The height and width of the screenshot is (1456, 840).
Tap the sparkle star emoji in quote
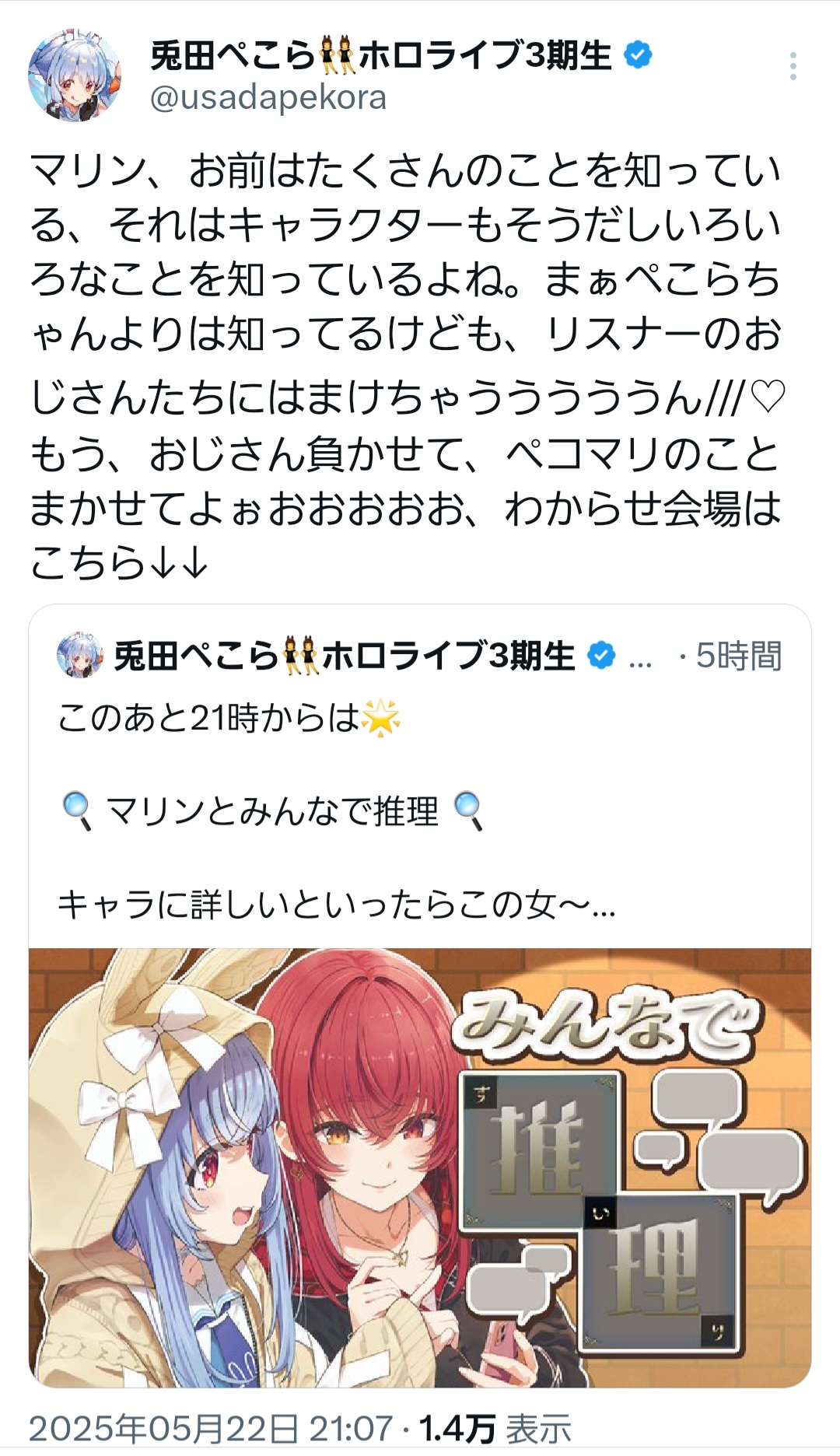(381, 718)
